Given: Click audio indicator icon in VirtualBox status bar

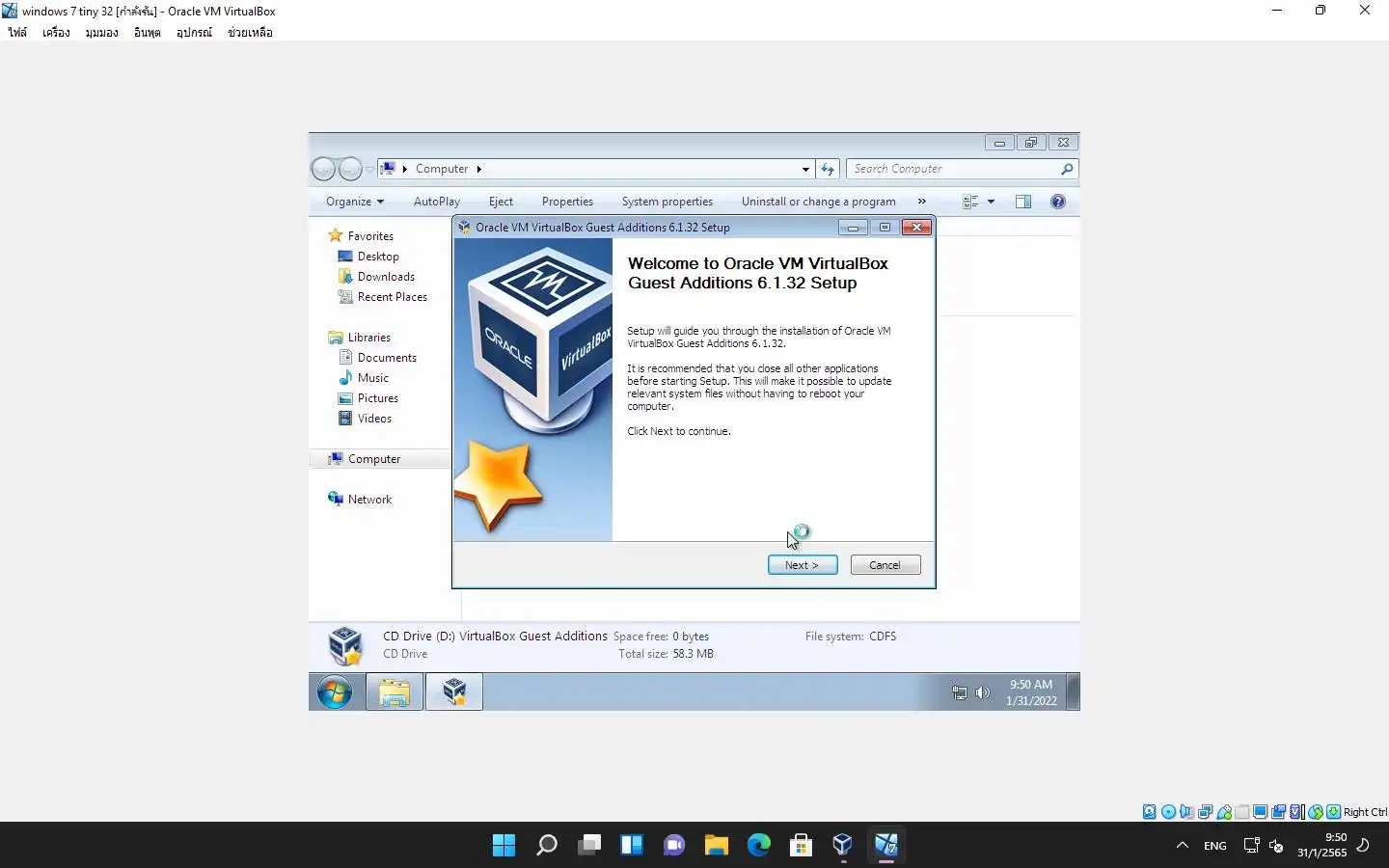Looking at the screenshot, I should (x=1186, y=812).
